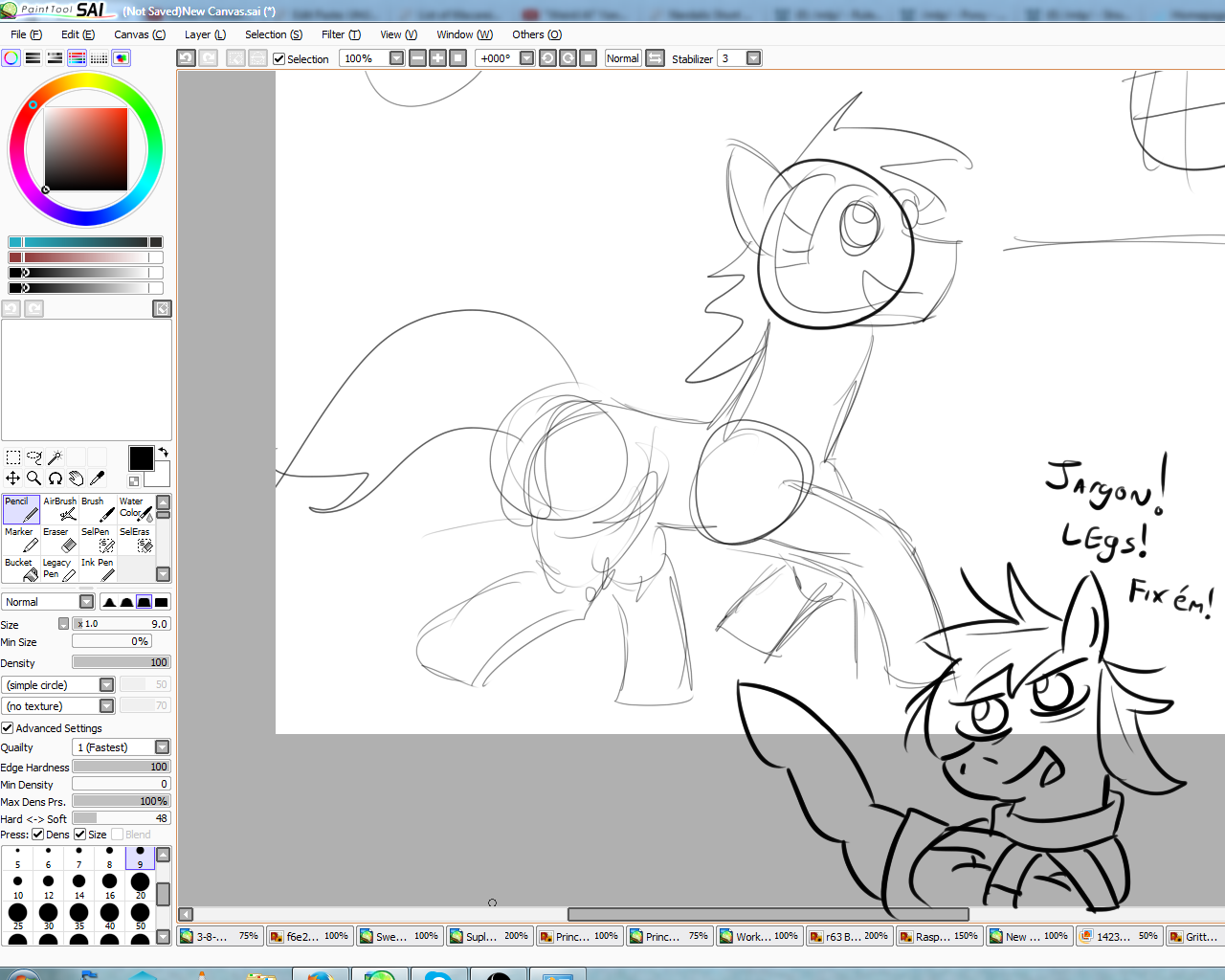Switch to Supl... 200% canvas tab
Image resolution: width=1225 pixels, height=980 pixels.
[x=488, y=936]
